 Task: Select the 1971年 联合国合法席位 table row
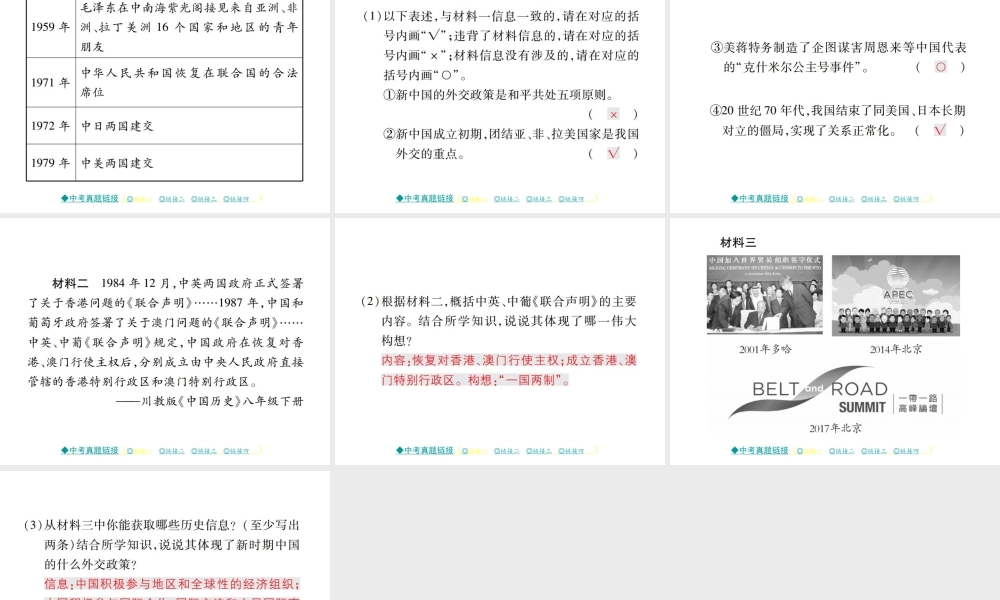[164, 82]
